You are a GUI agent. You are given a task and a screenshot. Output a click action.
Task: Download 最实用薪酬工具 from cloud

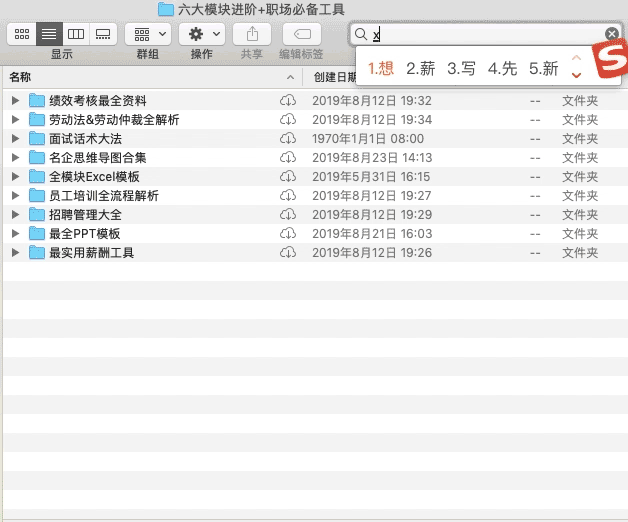pos(288,253)
